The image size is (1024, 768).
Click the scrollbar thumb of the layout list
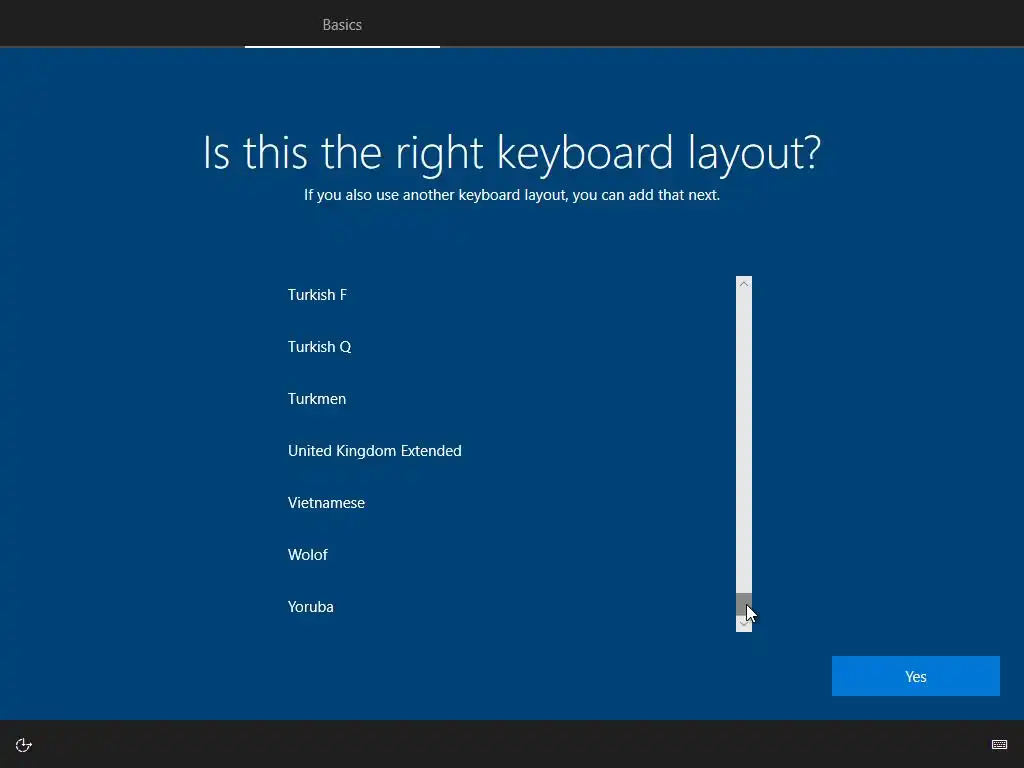pos(744,604)
